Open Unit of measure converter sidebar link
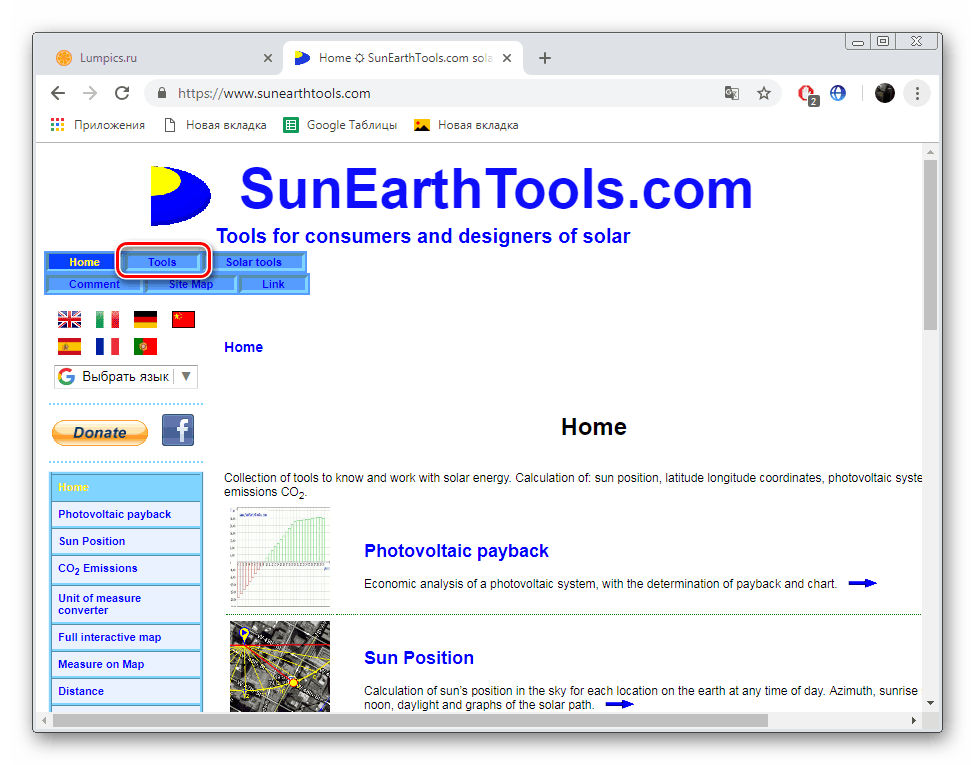The height and width of the screenshot is (765, 975). click(126, 604)
